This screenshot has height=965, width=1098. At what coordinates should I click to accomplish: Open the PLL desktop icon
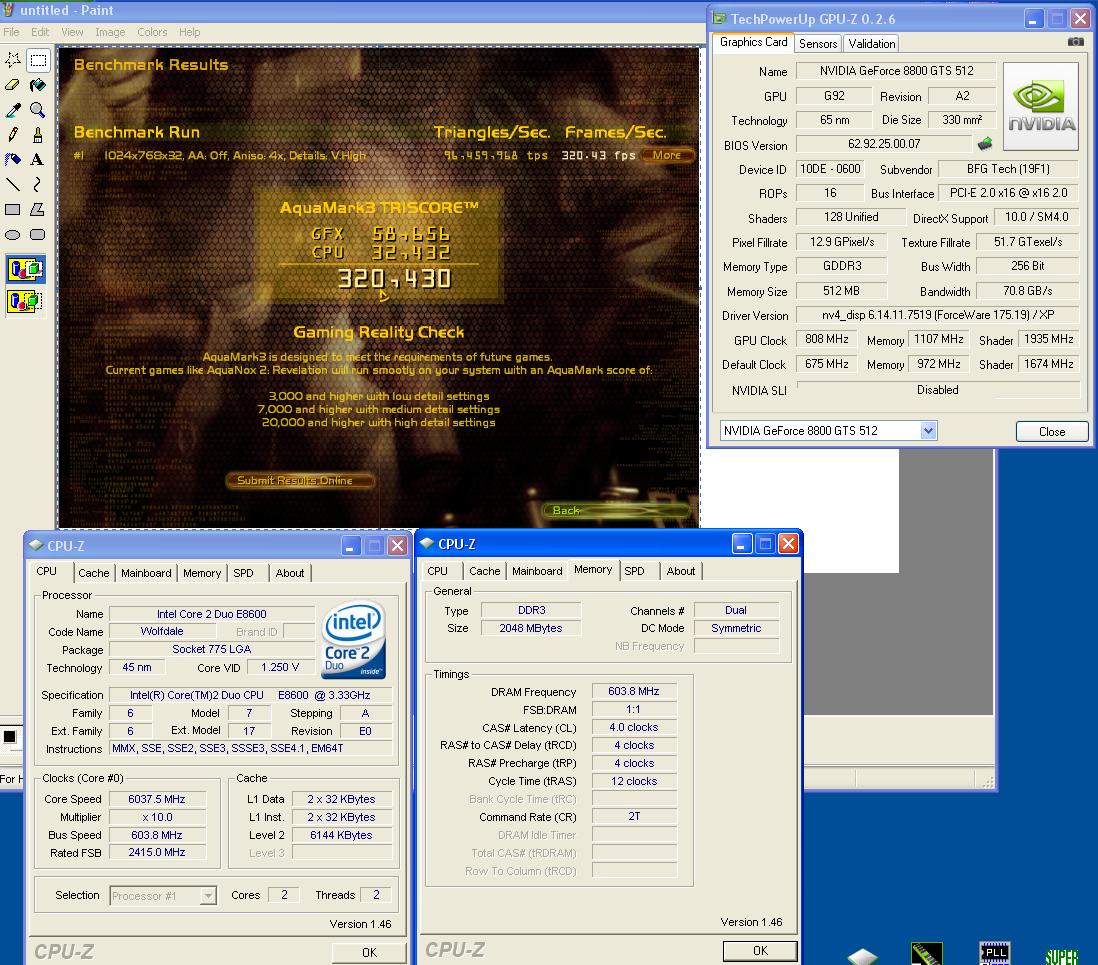[994, 953]
